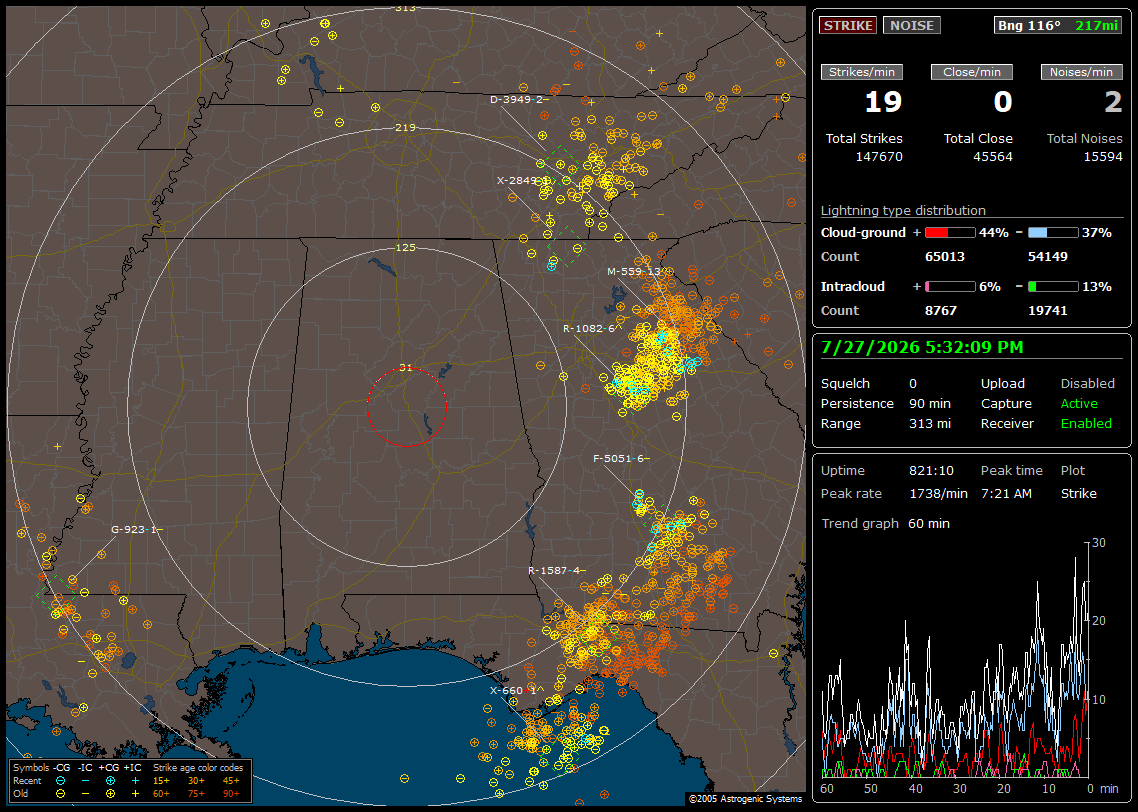Toggle the Noises/min counter button

[x=1081, y=72]
